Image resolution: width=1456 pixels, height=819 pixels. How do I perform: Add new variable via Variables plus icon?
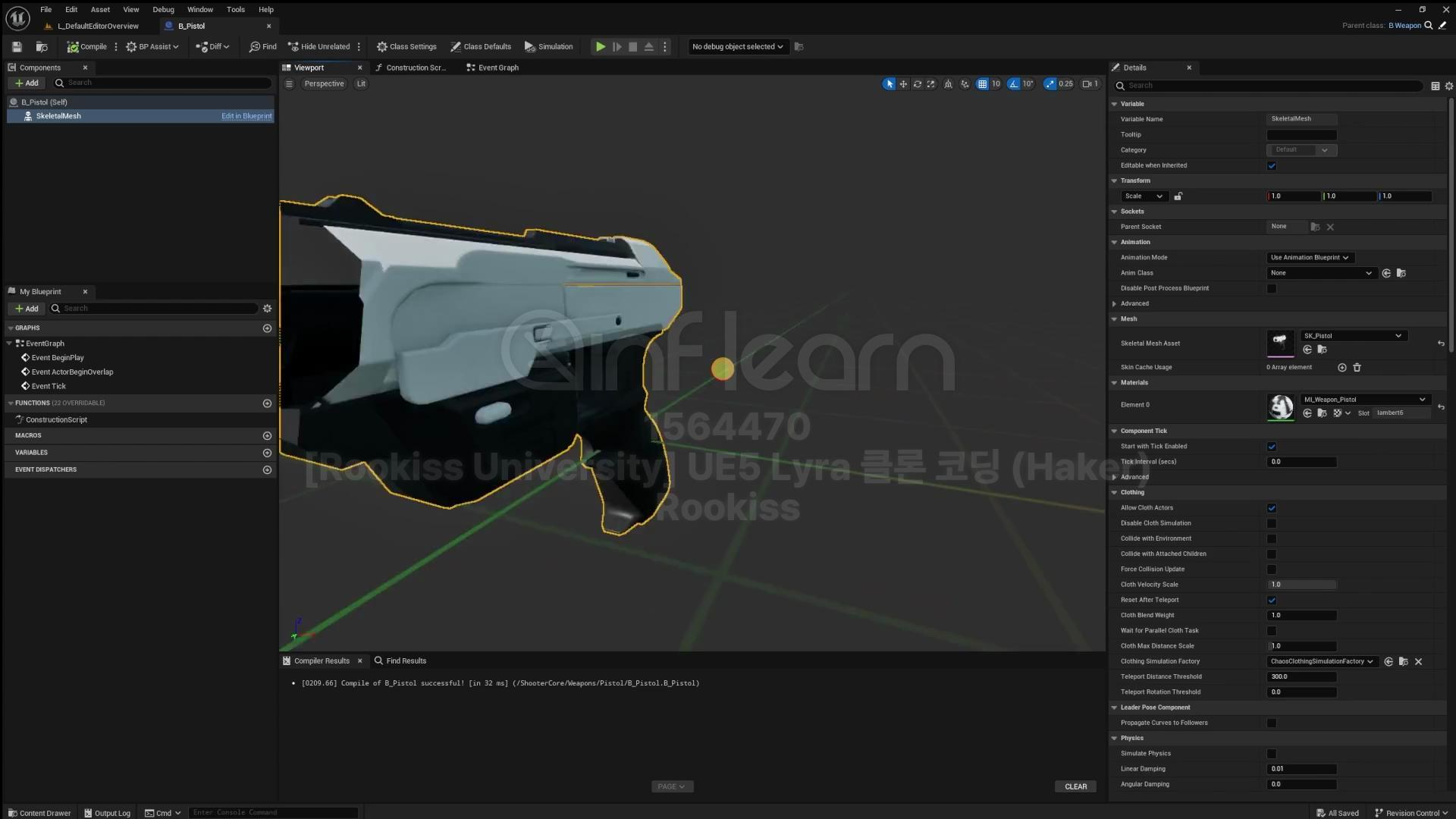click(x=267, y=453)
